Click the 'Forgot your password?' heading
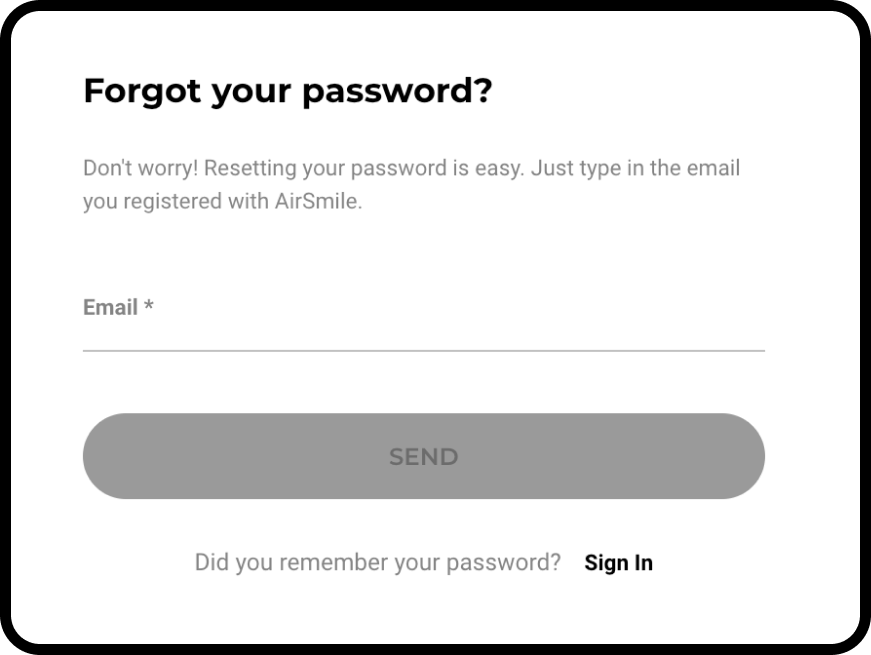871x655 pixels. click(x=288, y=91)
